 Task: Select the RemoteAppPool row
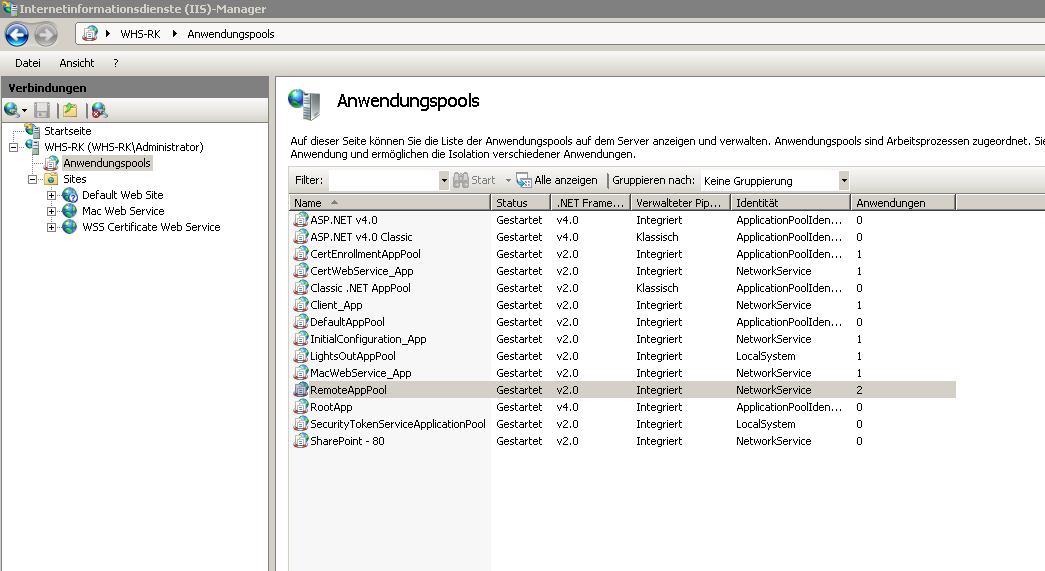pyautogui.click(x=623, y=390)
